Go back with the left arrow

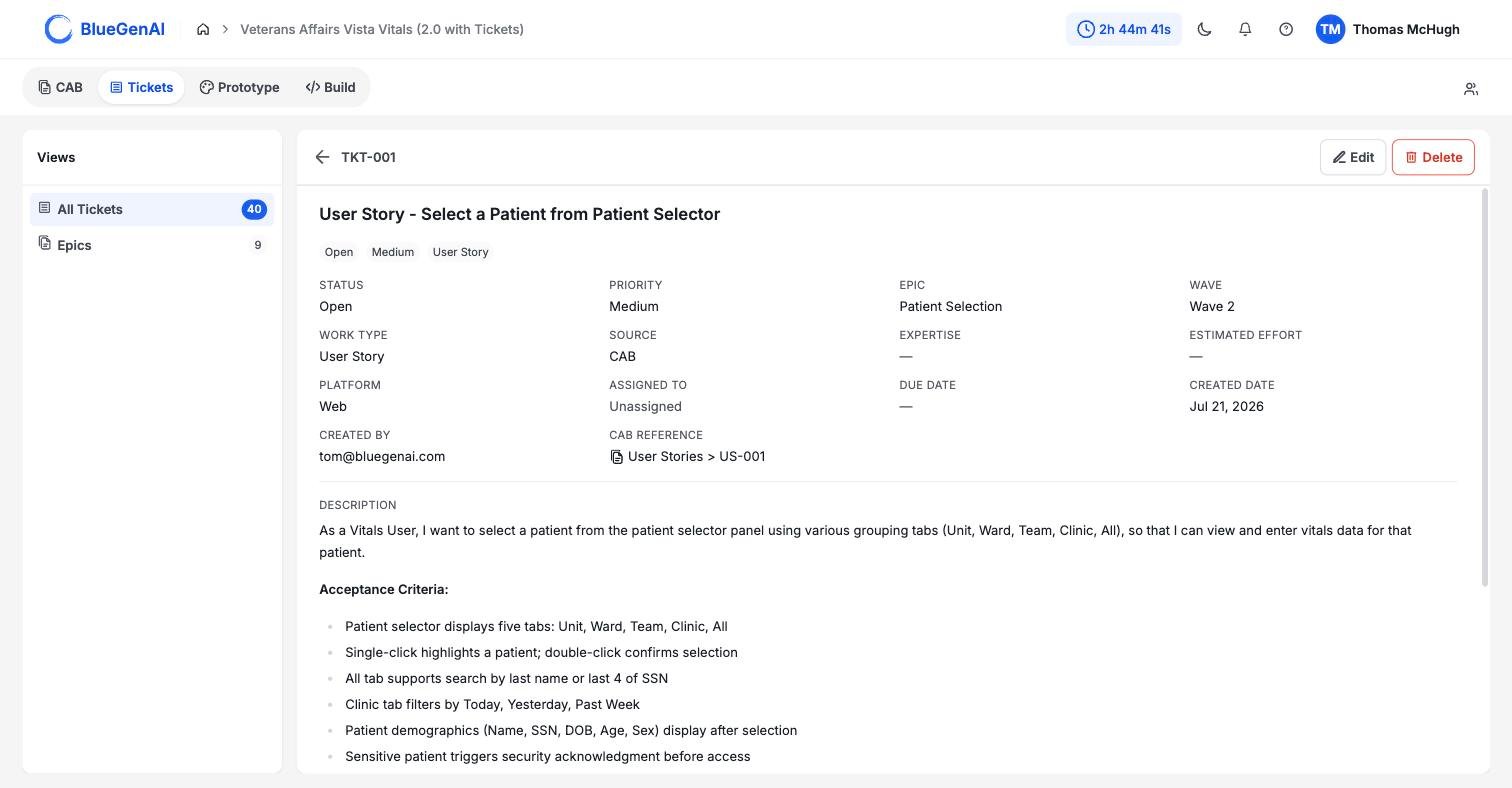pyautogui.click(x=322, y=157)
